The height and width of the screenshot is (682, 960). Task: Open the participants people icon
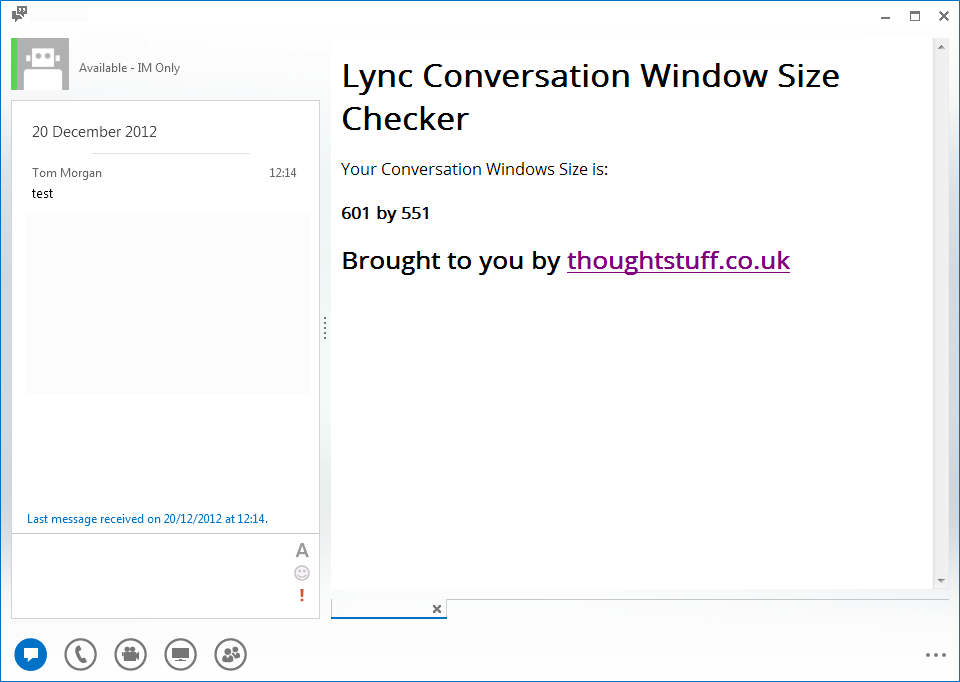pos(231,654)
